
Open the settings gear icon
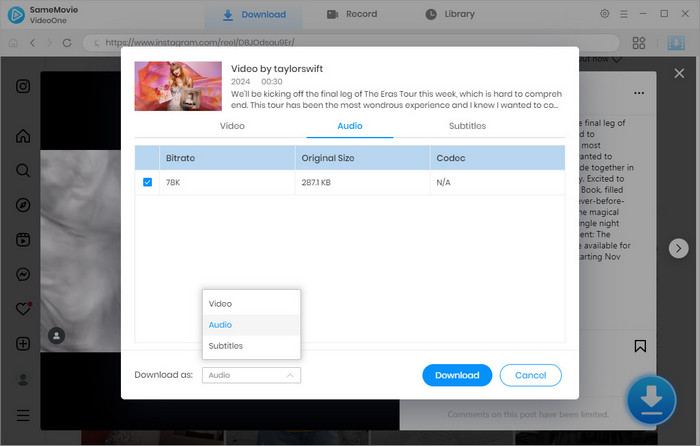point(604,14)
